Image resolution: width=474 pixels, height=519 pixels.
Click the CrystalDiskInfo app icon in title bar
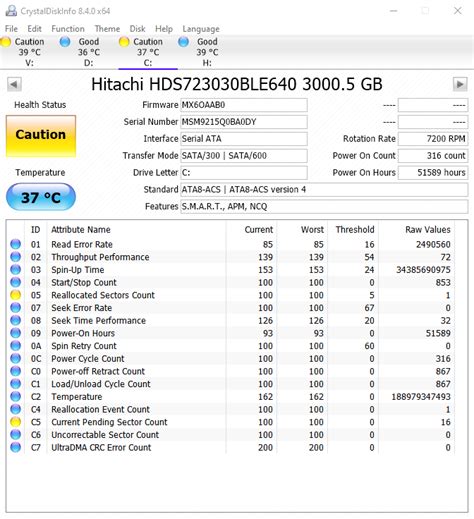point(11,11)
